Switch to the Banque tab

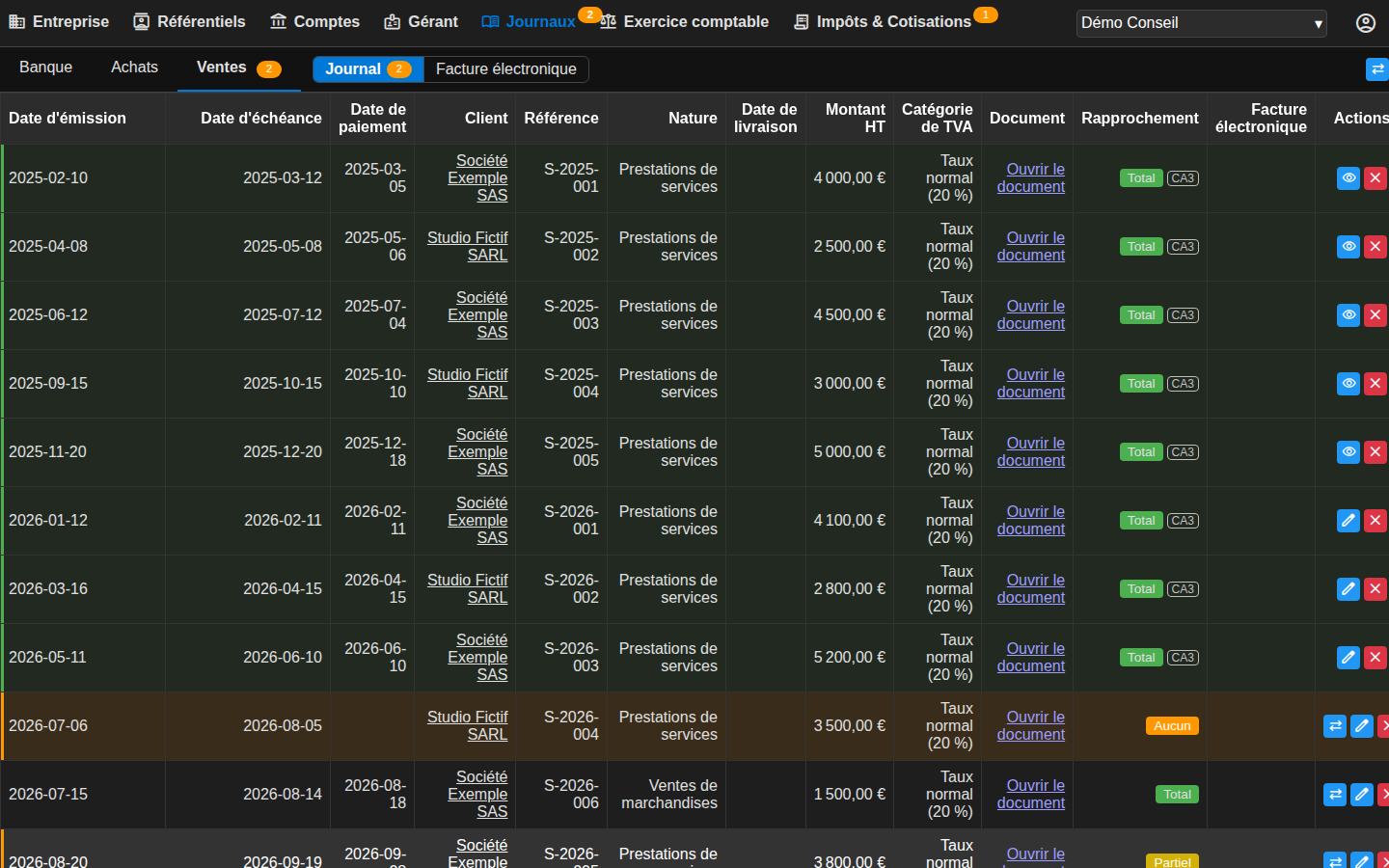tap(45, 68)
